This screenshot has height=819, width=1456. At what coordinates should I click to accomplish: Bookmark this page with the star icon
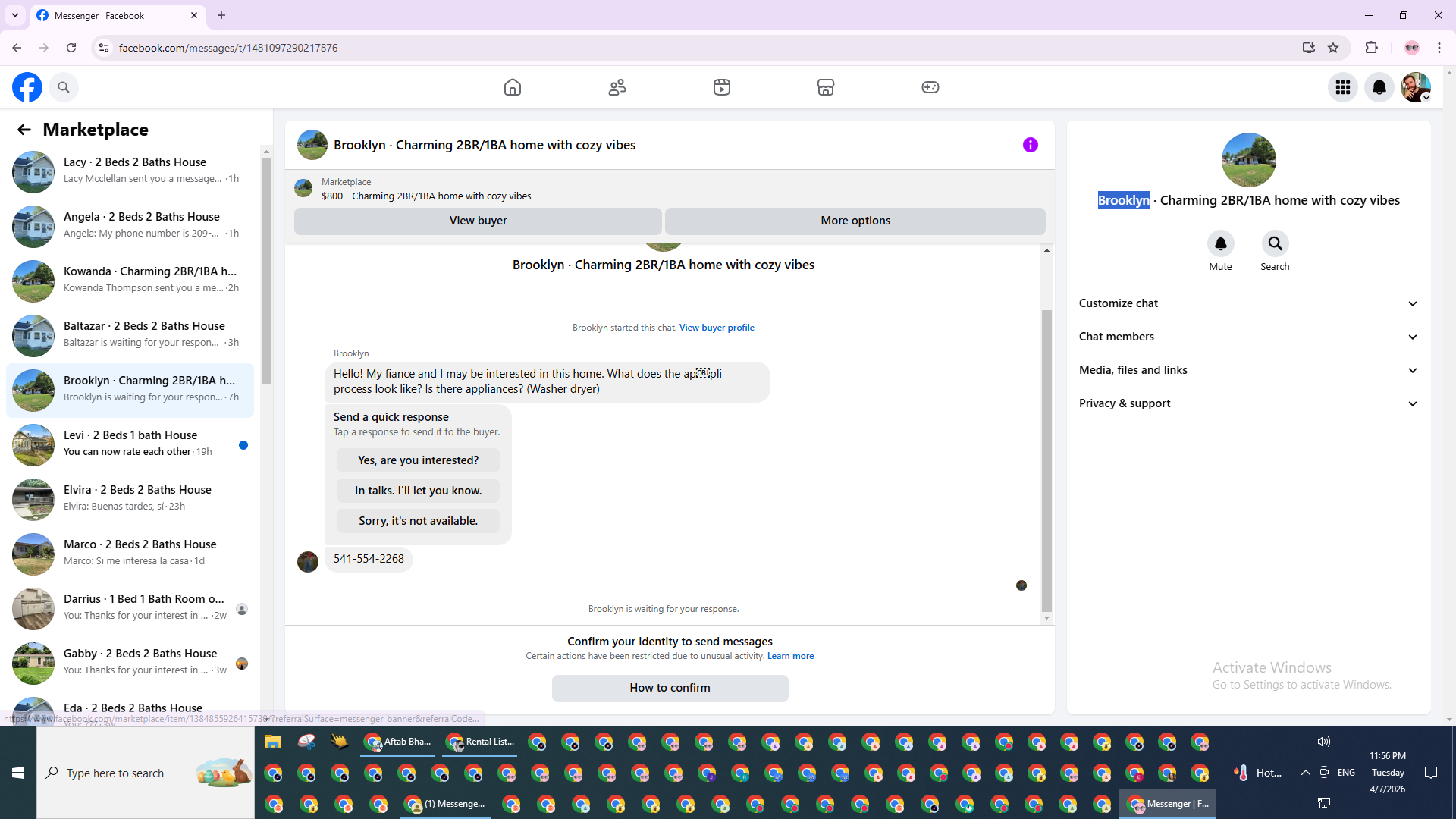pos(1333,48)
